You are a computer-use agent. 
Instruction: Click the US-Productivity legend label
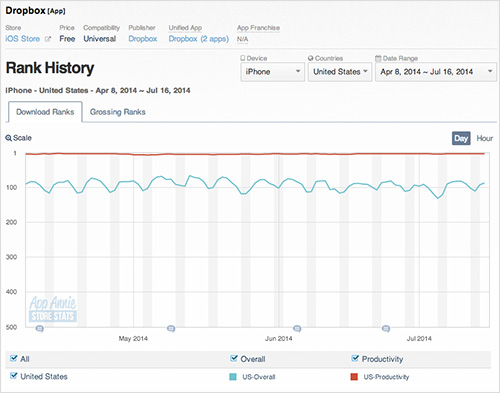(386, 377)
